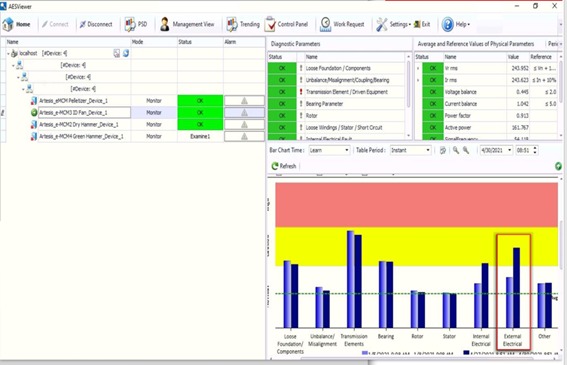Screen dimensions: 567x365
Task: Open Management View
Action: 187,24
